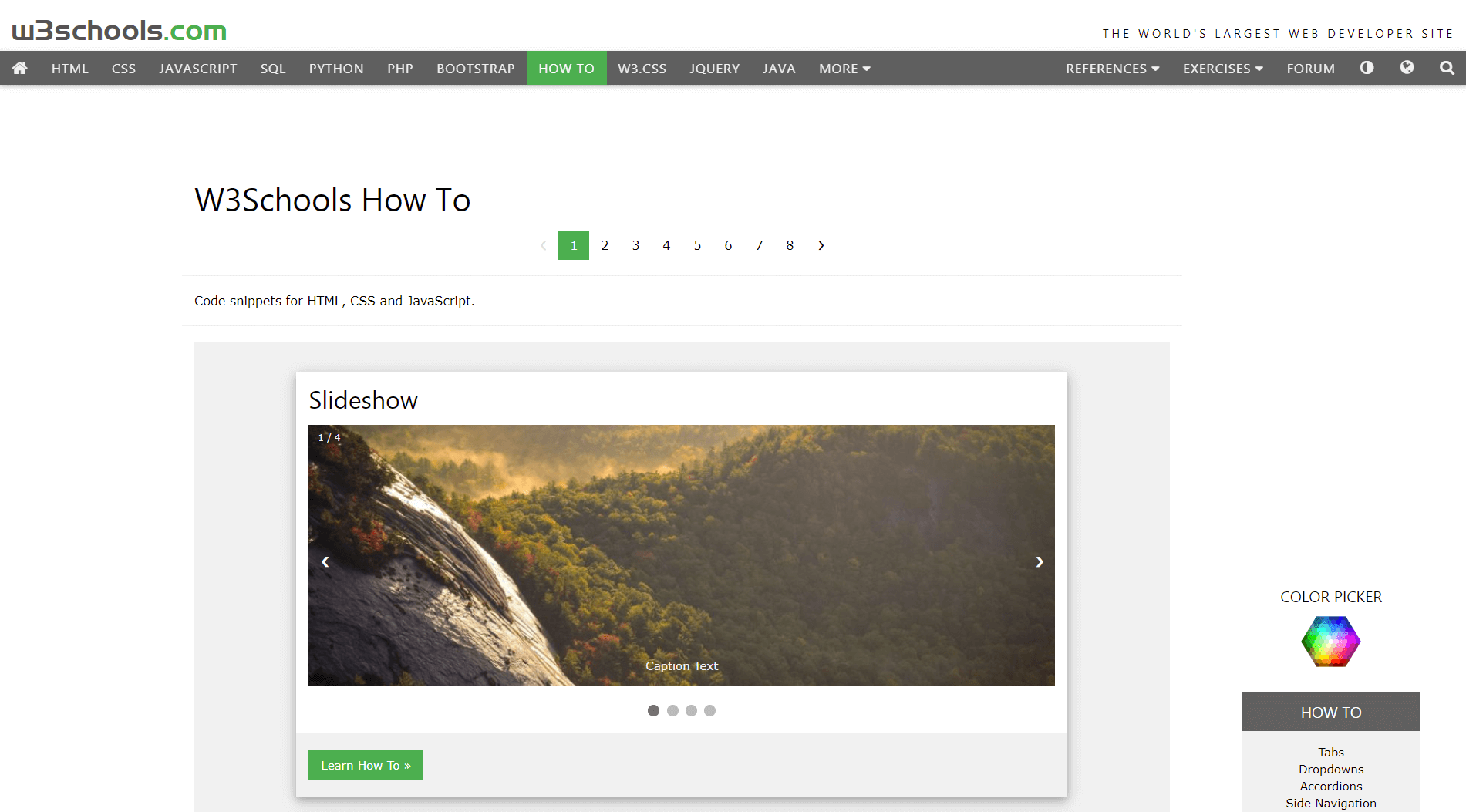1466x812 pixels.
Task: Open the JAVASCRIPT menu item
Action: 198,68
